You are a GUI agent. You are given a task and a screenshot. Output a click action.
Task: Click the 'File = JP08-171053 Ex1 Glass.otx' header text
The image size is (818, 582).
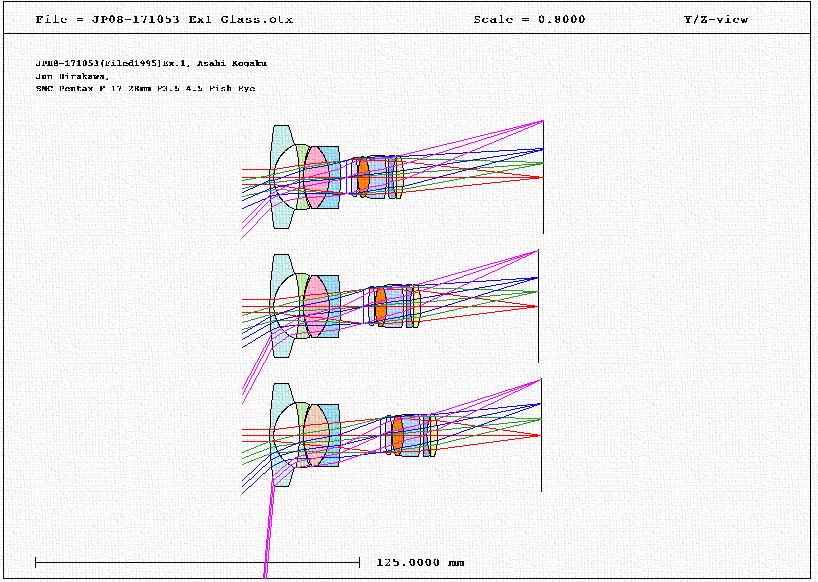coord(164,20)
